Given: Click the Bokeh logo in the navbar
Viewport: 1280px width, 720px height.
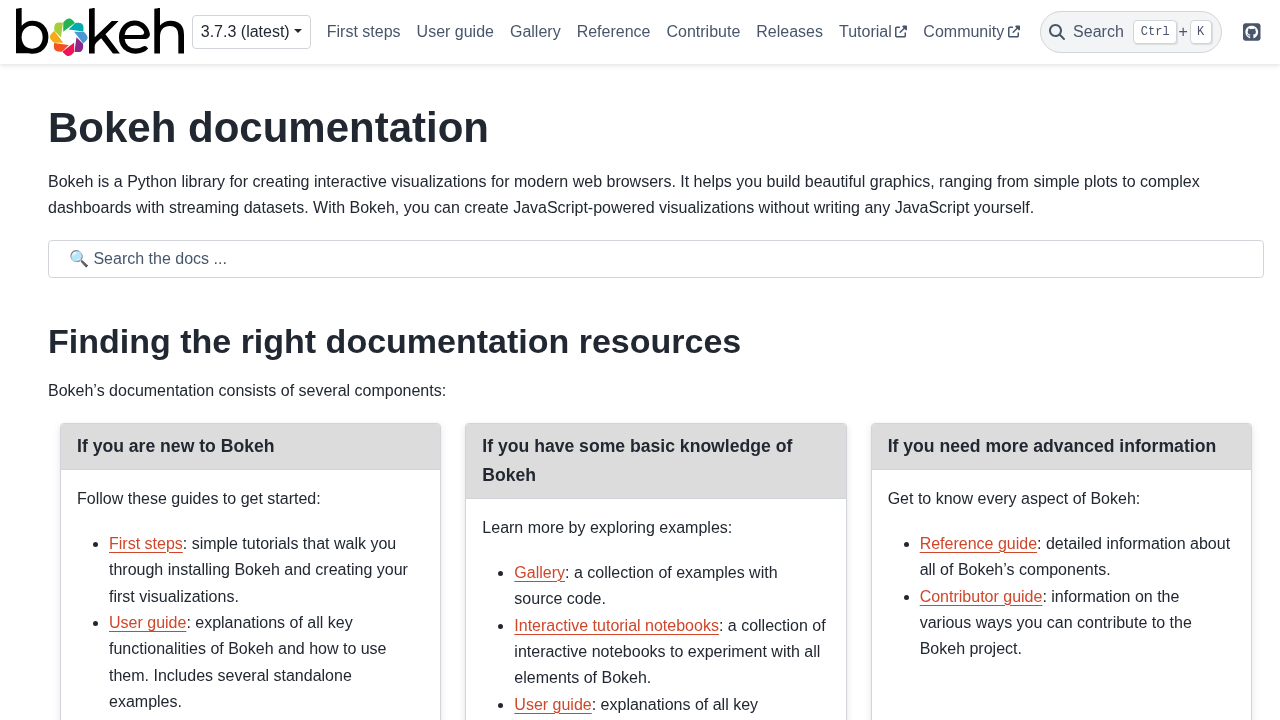Looking at the screenshot, I should click(100, 32).
